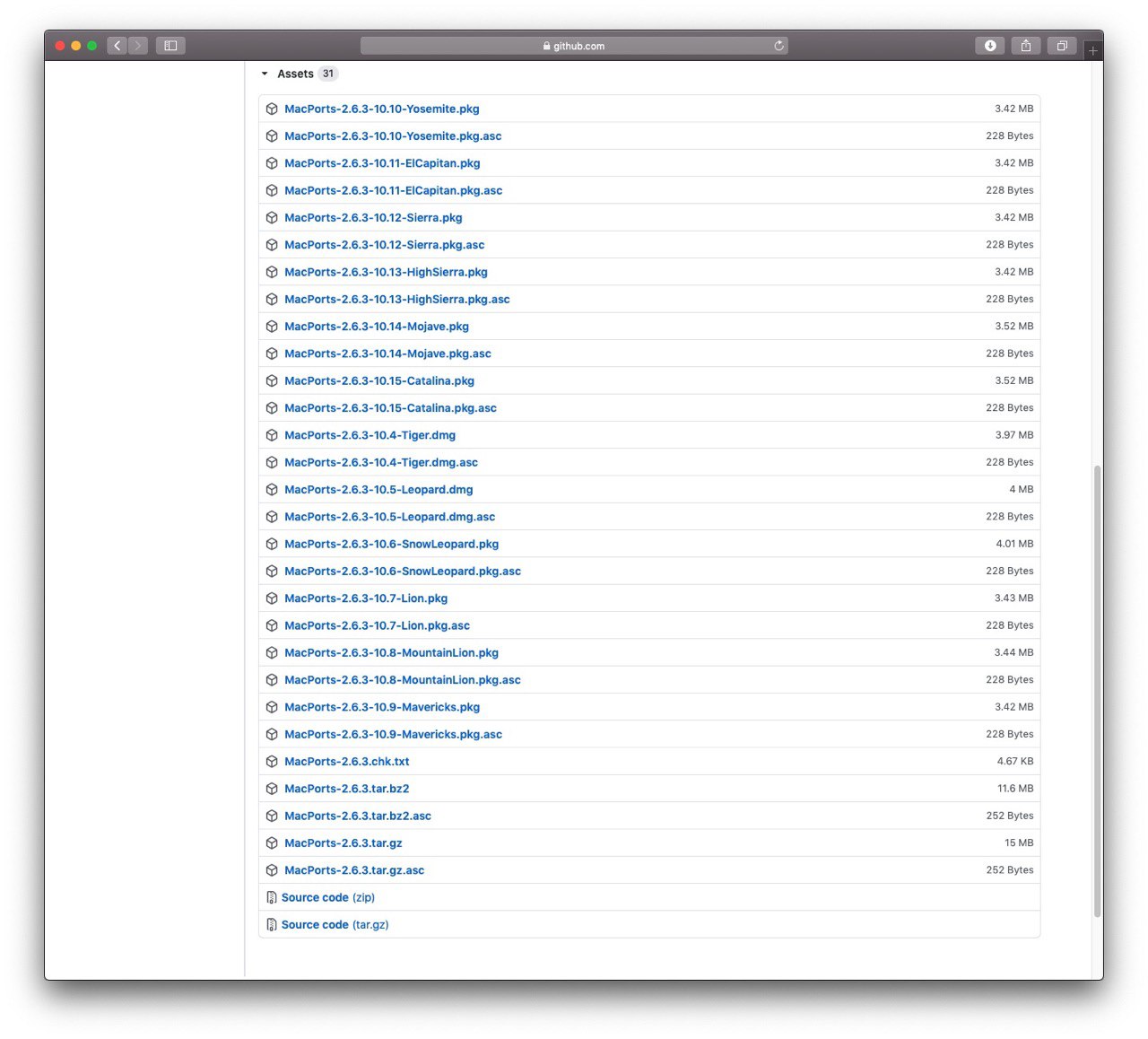1148x1039 pixels.
Task: Click package icon beside tar.bz2 file
Action: tap(272, 790)
